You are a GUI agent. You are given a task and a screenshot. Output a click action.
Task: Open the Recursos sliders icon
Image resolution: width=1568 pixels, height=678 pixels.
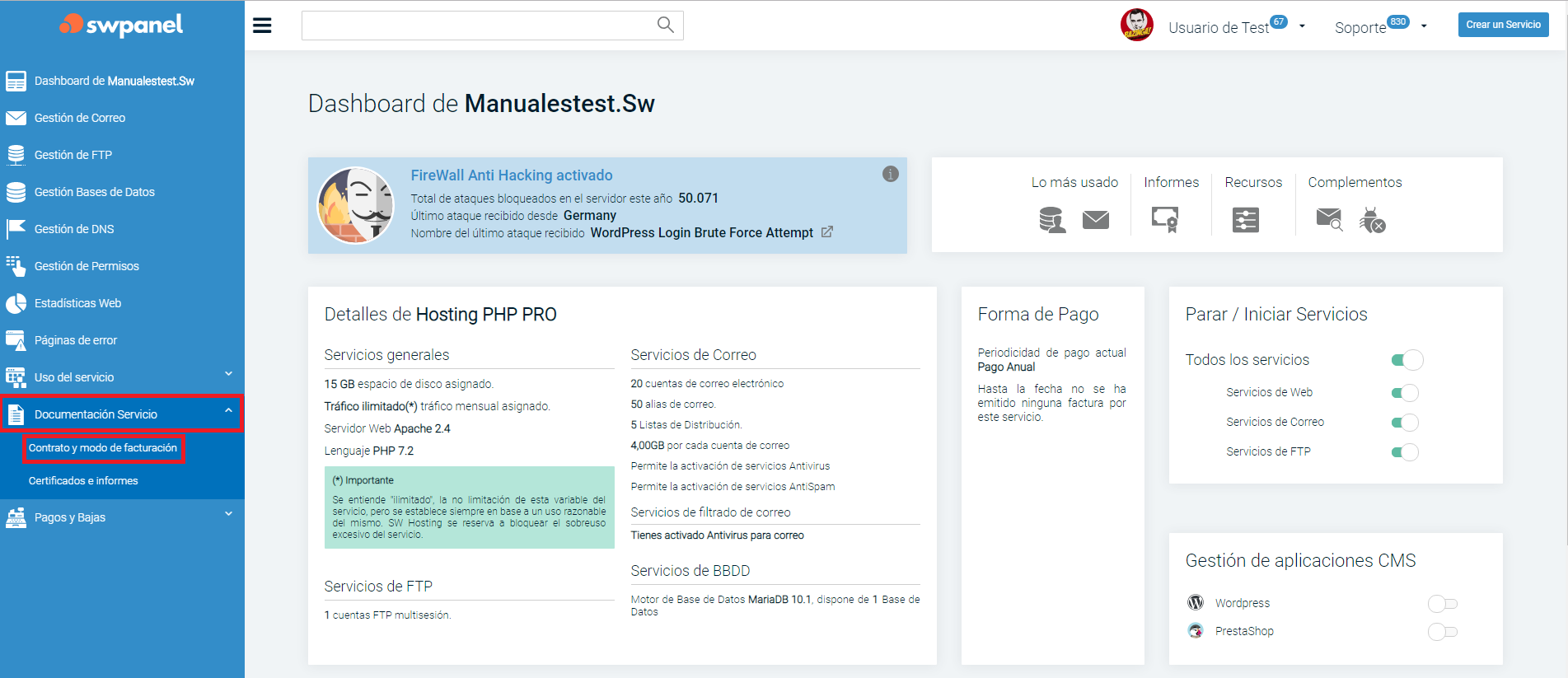(x=1246, y=220)
